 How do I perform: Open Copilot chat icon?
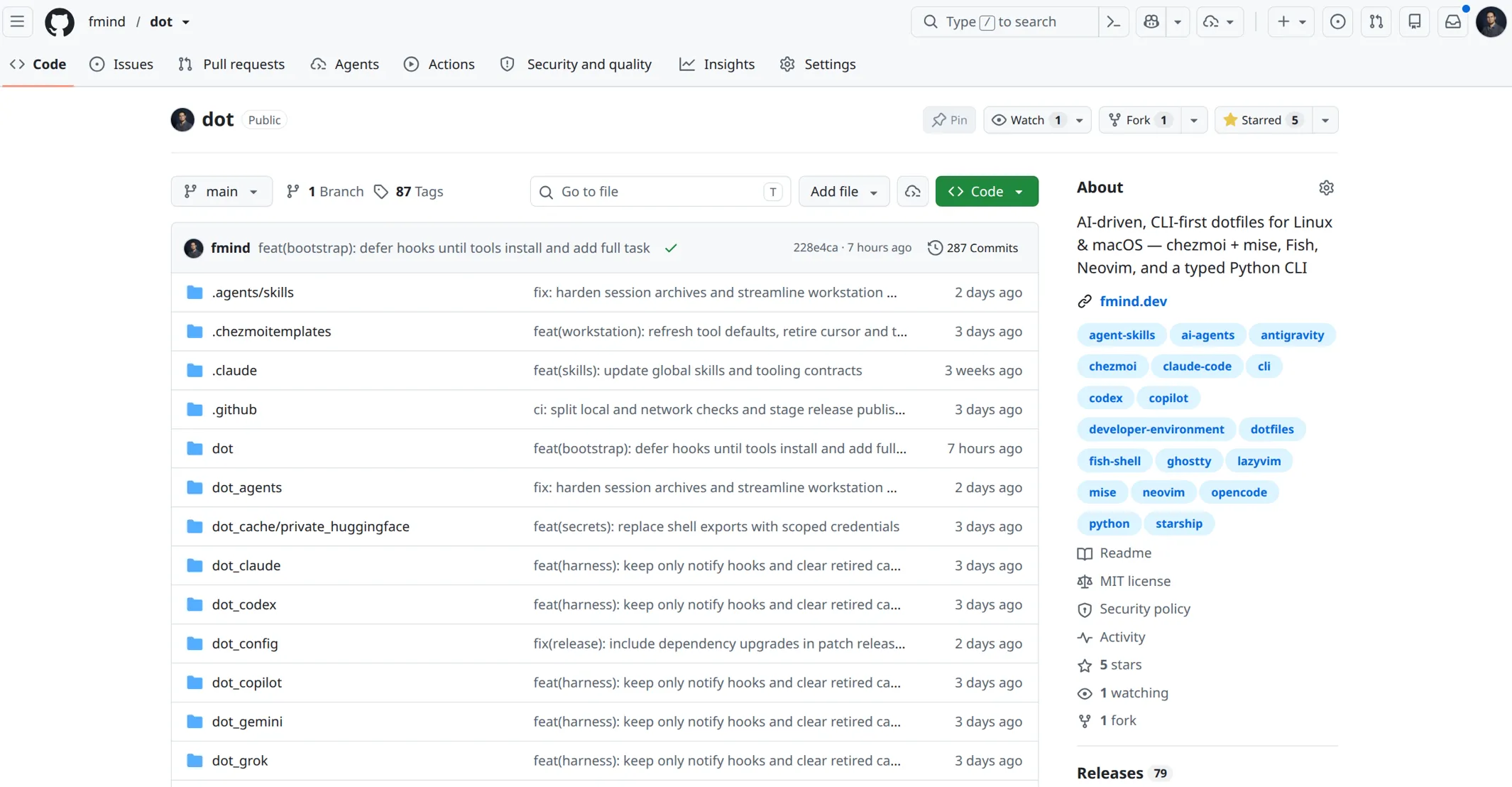pyautogui.click(x=1151, y=22)
